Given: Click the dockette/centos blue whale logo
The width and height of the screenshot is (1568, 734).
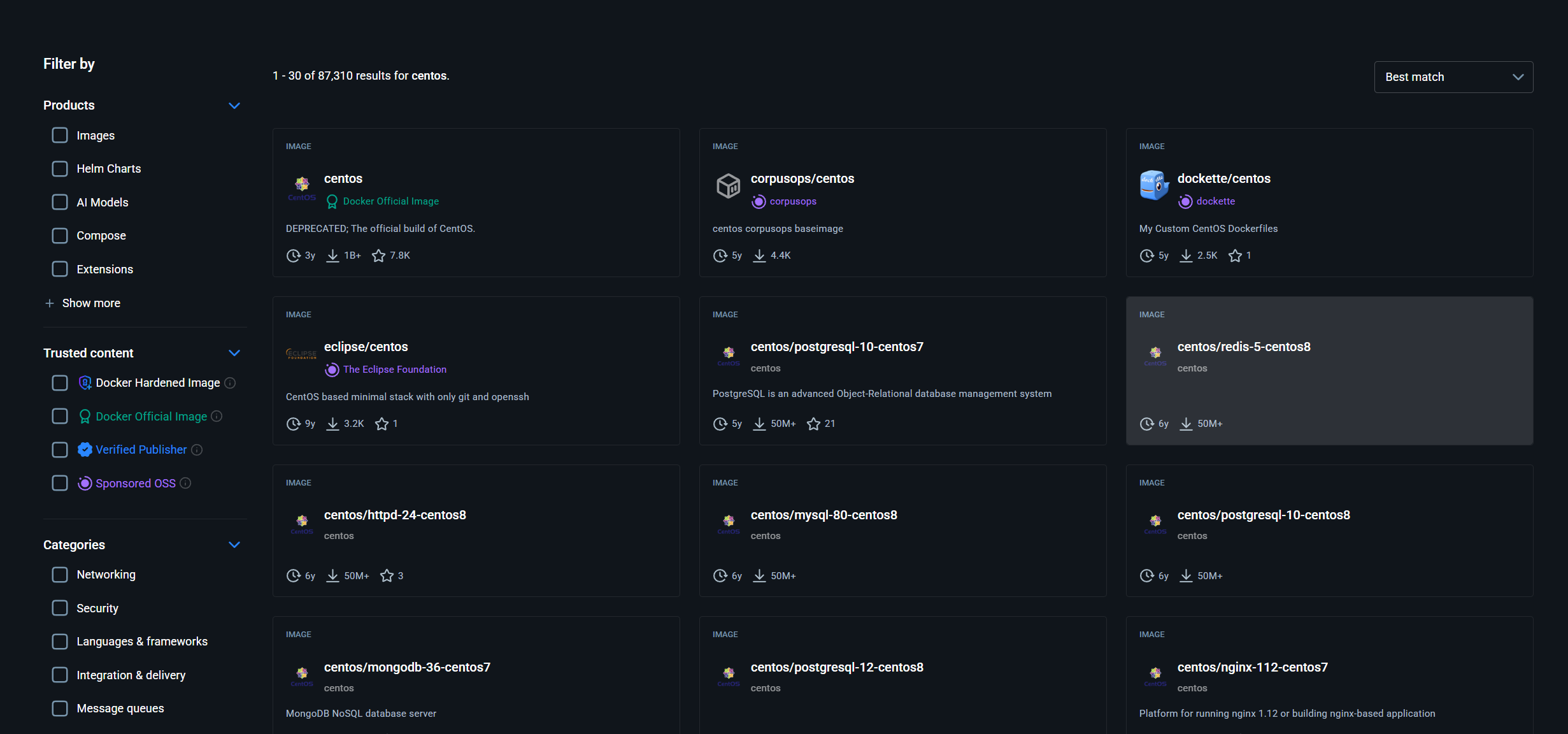Looking at the screenshot, I should 1155,185.
